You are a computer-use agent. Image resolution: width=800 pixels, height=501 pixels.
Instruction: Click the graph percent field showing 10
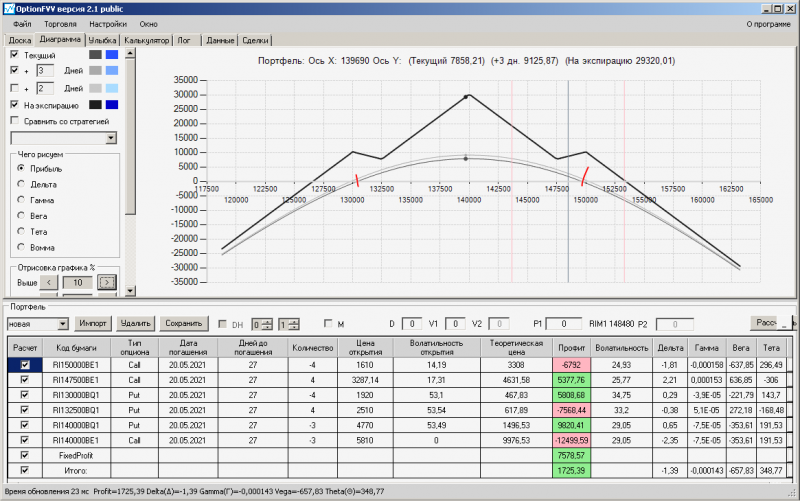coord(78,283)
